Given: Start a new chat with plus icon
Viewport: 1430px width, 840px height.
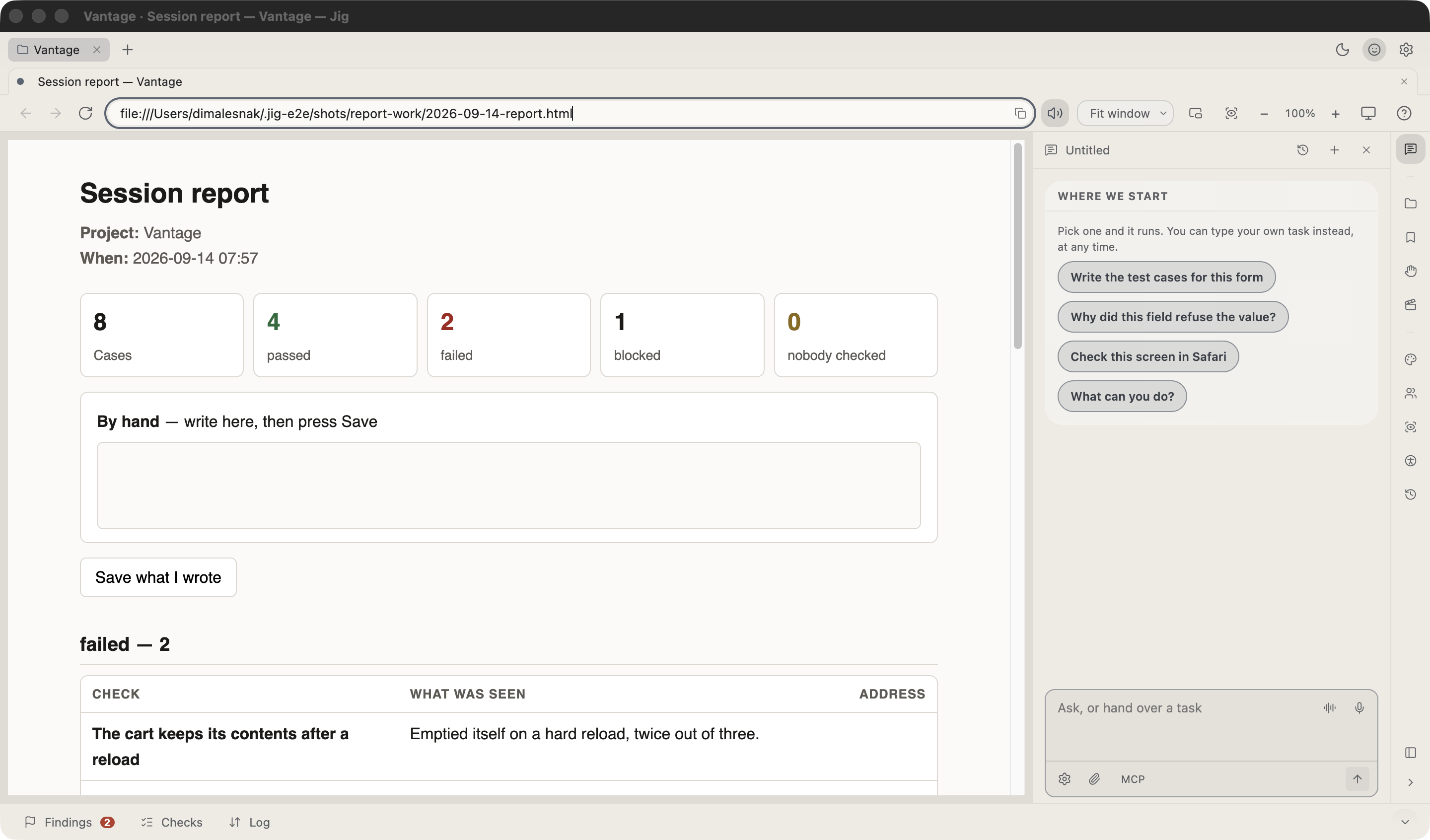Looking at the screenshot, I should click(1334, 150).
